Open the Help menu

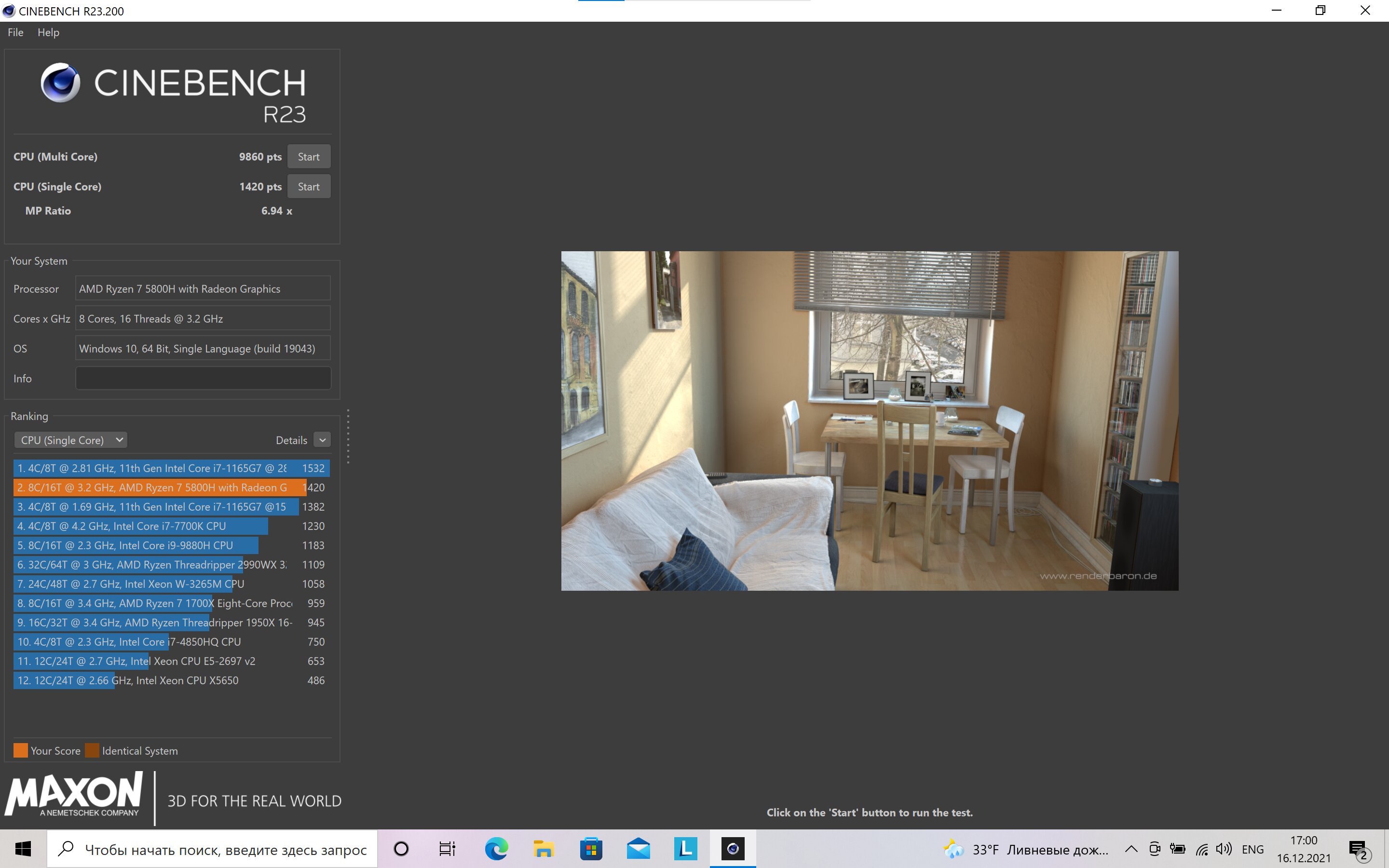tap(48, 32)
